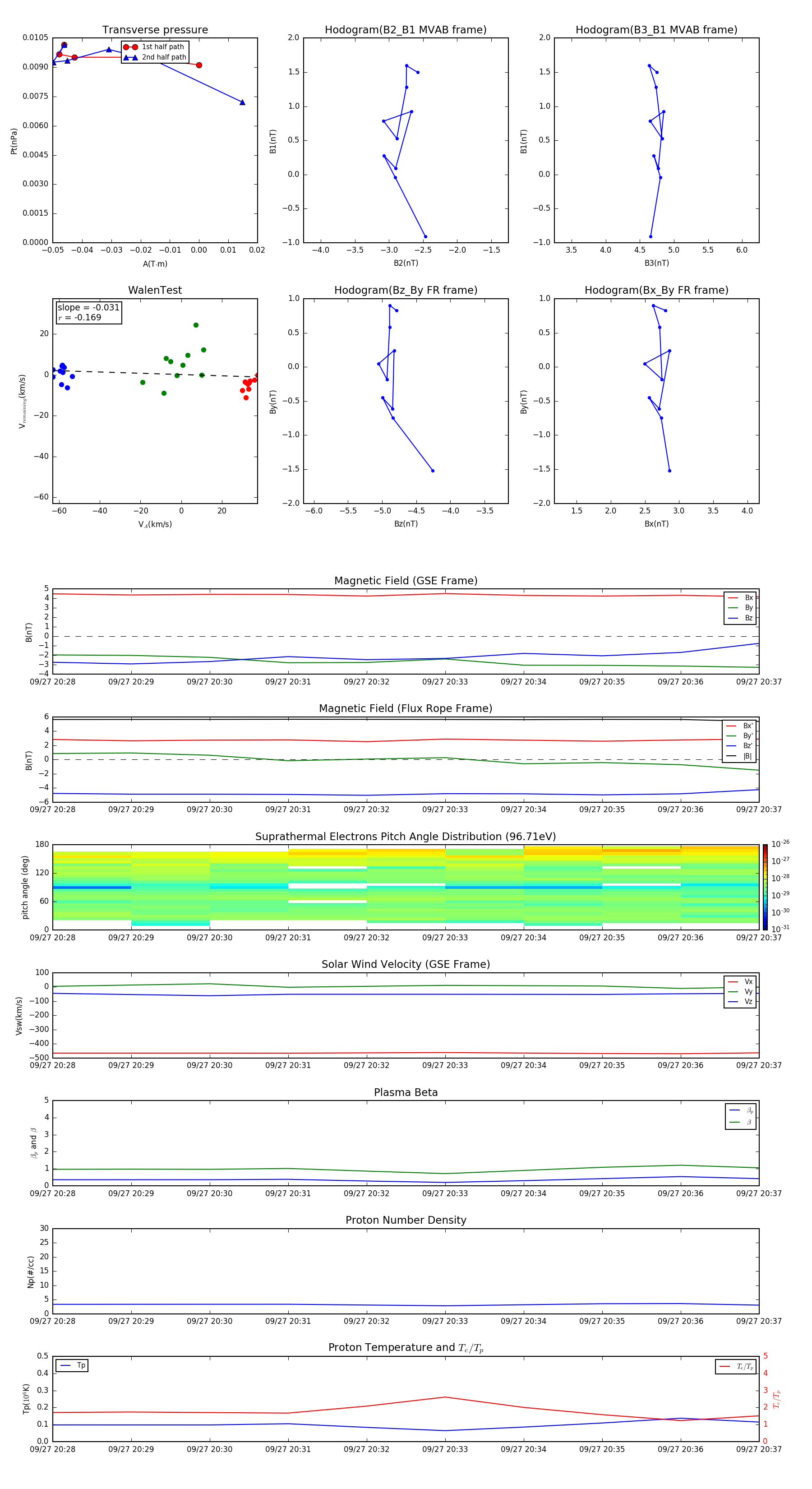Click the '10^-31' colorbar tick label

click(x=780, y=929)
